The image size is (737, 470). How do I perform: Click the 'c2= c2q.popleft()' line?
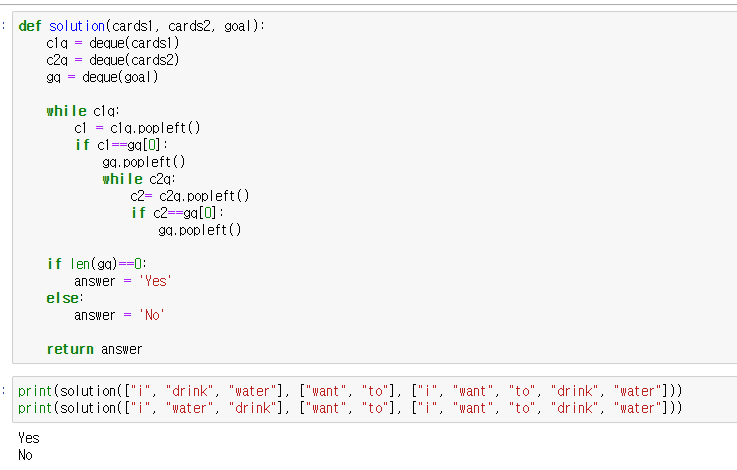[190, 196]
